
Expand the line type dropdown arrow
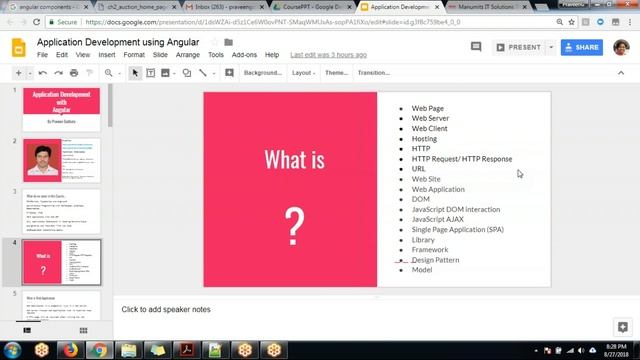click(x=213, y=73)
